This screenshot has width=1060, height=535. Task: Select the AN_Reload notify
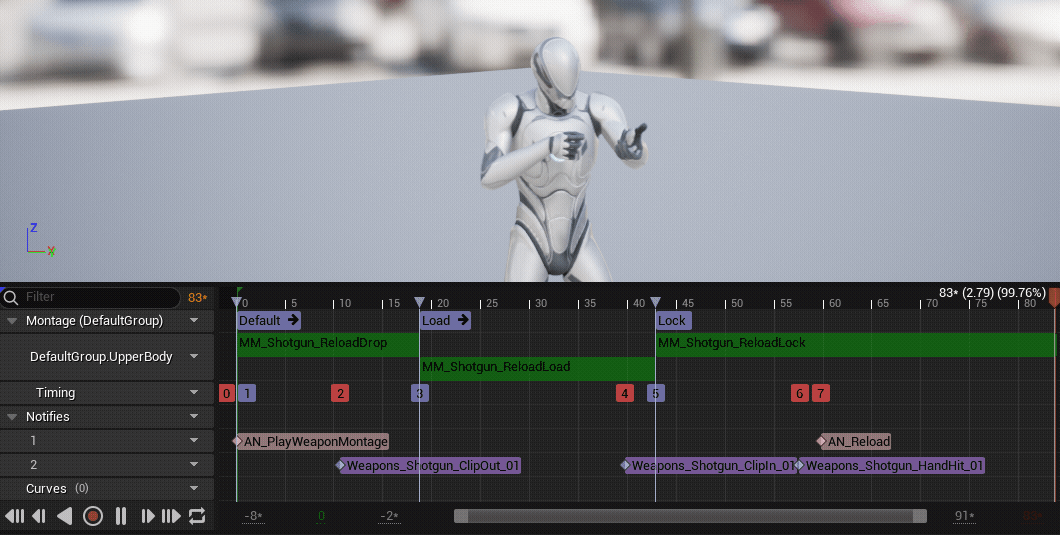tap(857, 441)
